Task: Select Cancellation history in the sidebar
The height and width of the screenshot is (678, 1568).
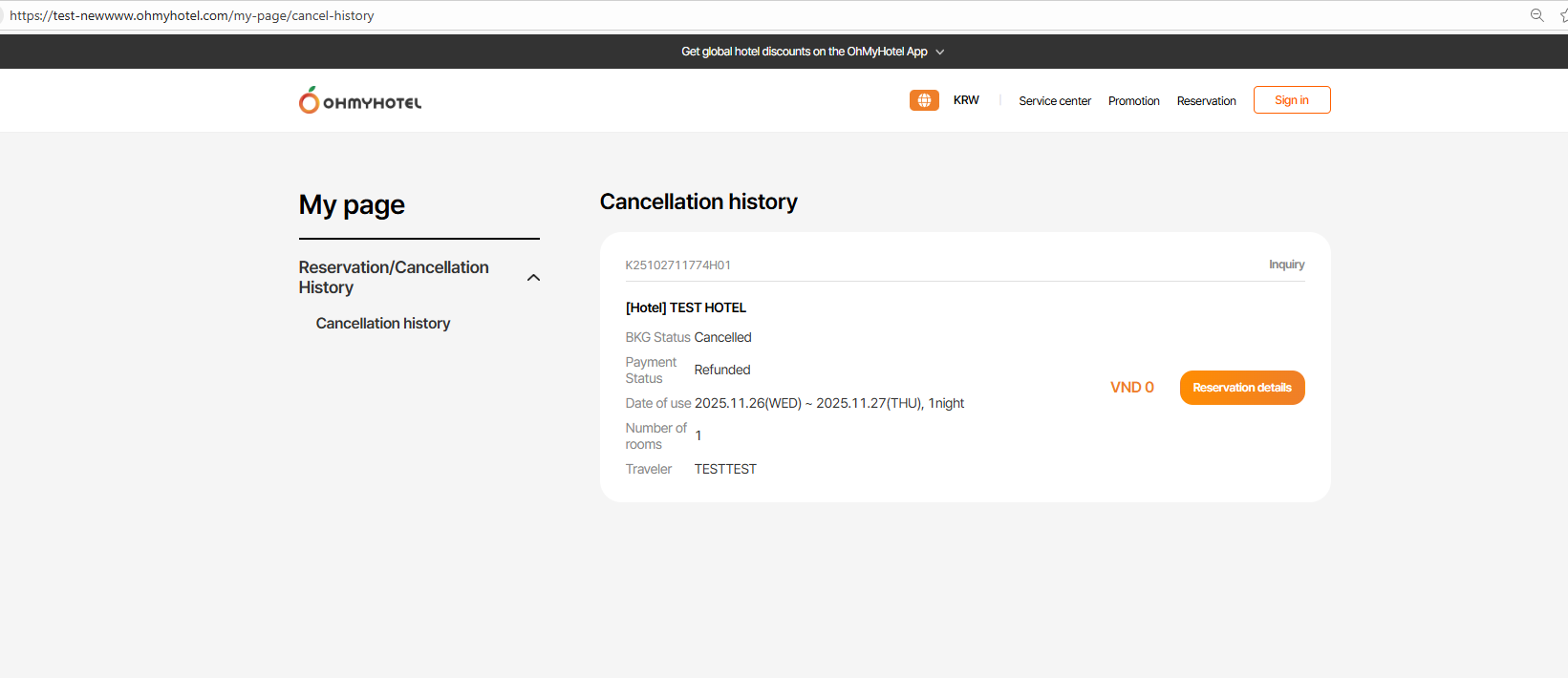Action: pyautogui.click(x=383, y=324)
